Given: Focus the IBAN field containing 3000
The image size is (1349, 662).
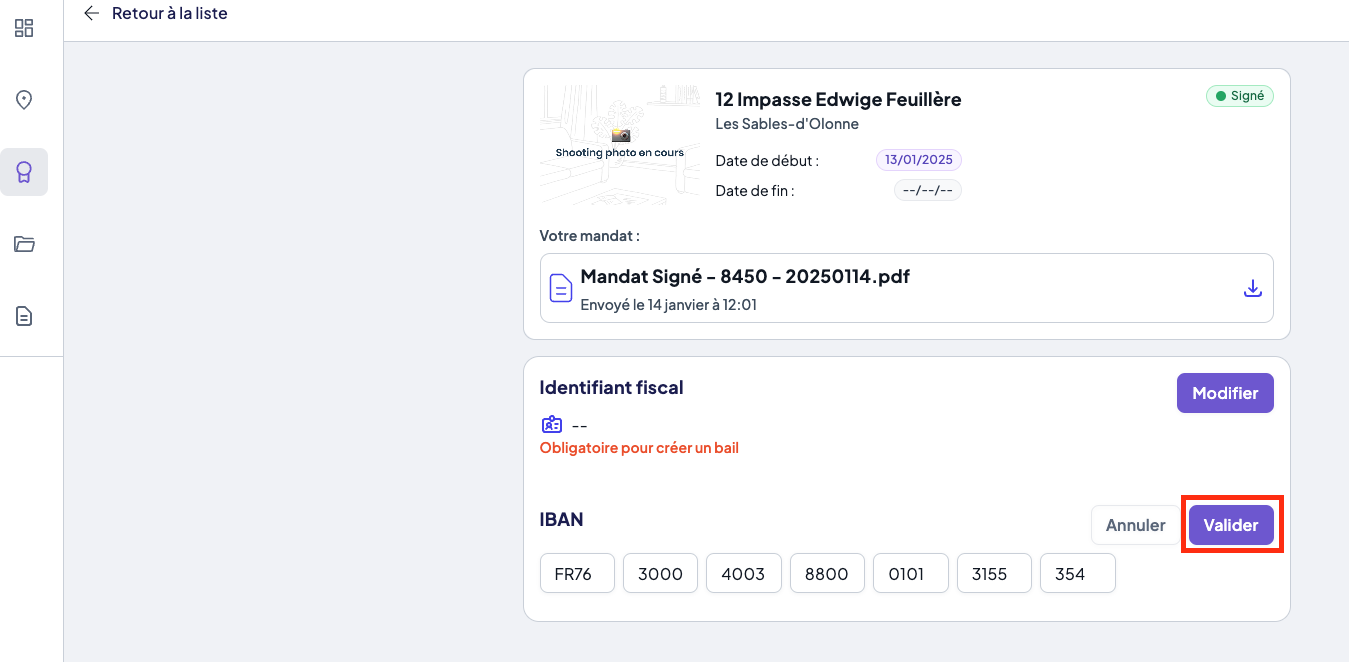Looking at the screenshot, I should click(x=660, y=574).
